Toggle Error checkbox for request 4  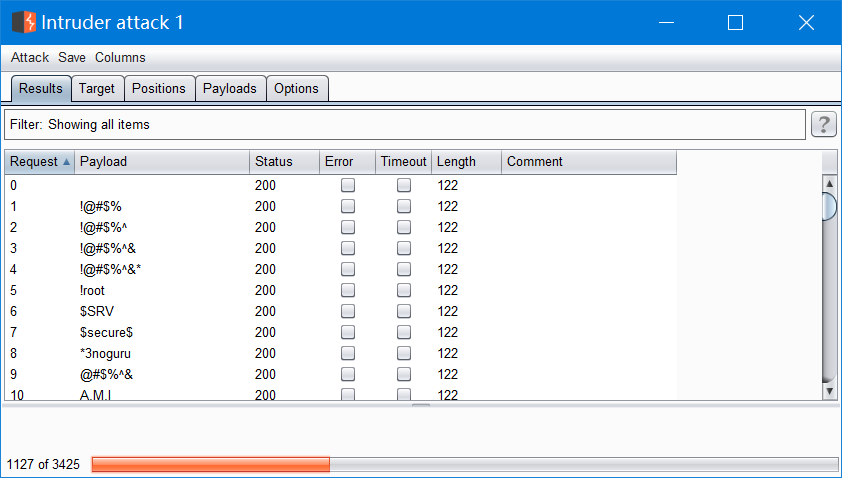(348, 269)
